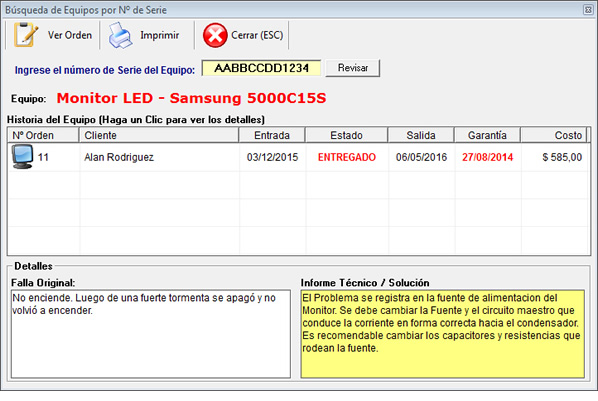Select the monitor icon in order 11
This screenshot has height=401, width=598.
point(23,157)
